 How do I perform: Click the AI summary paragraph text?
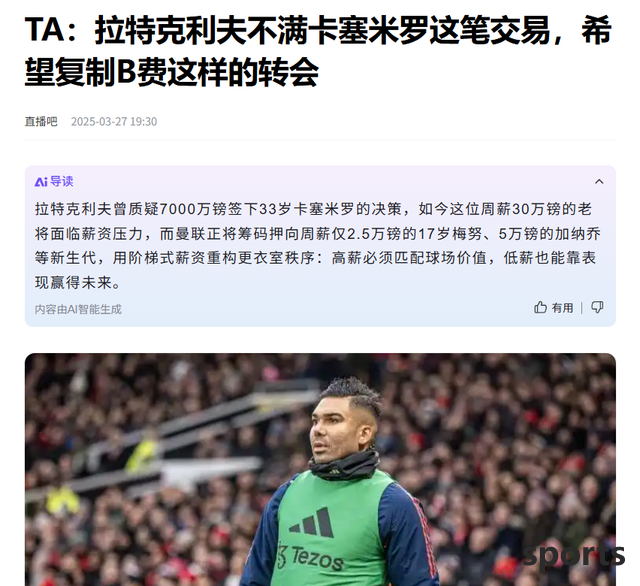pos(318,246)
